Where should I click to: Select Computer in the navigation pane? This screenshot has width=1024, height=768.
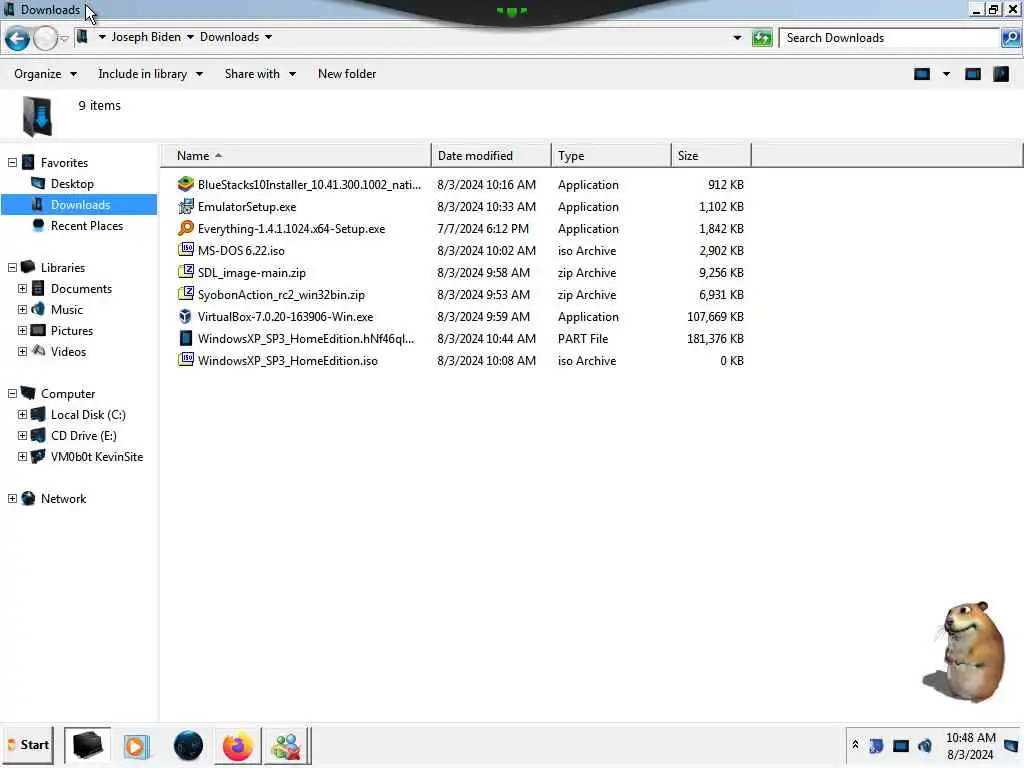(68, 394)
